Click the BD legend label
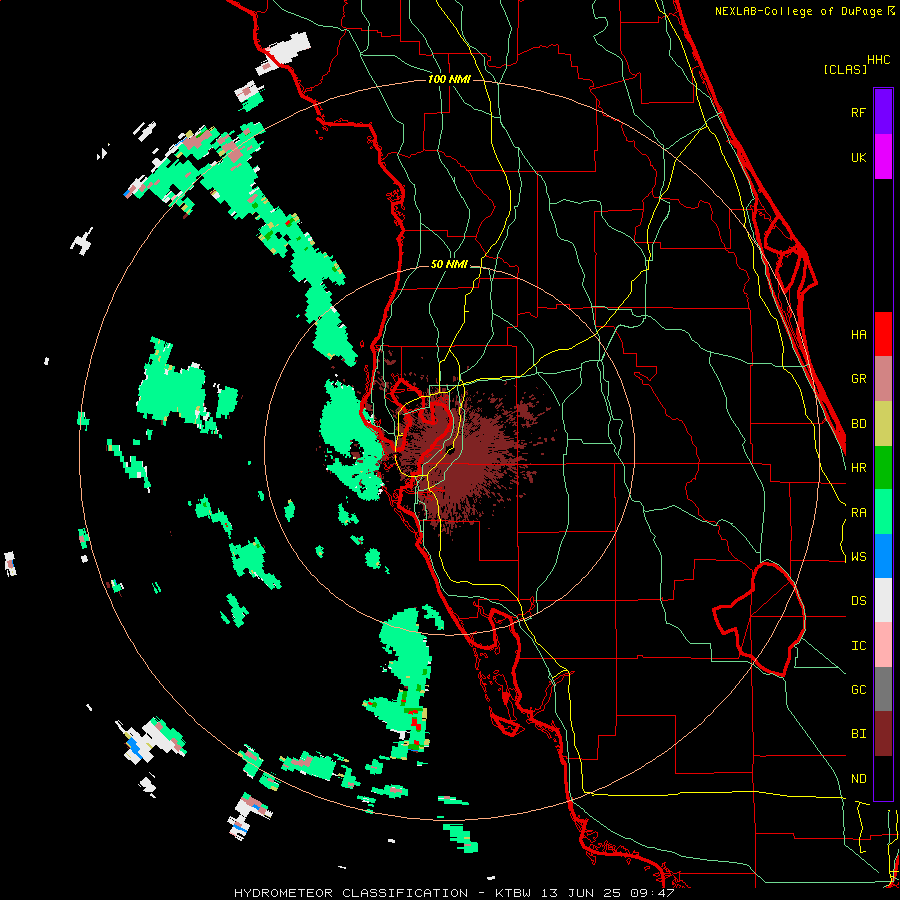The image size is (900, 900). (x=858, y=424)
